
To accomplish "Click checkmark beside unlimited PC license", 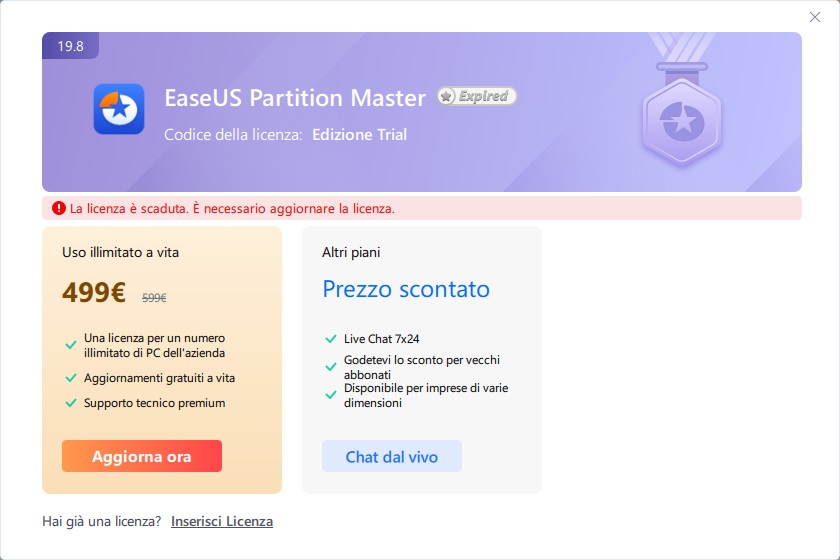I will pos(71,345).
